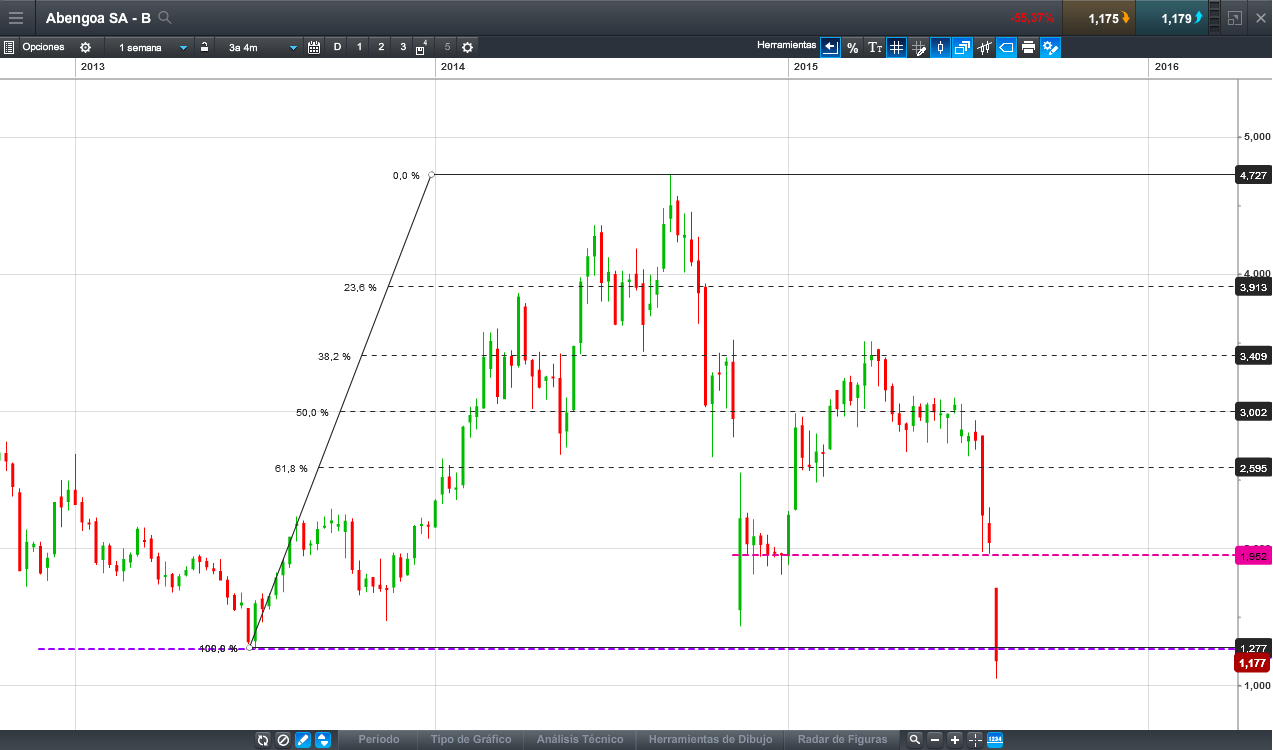1273x750 pixels.
Task: Toggle text labels tool
Action: 874,47
